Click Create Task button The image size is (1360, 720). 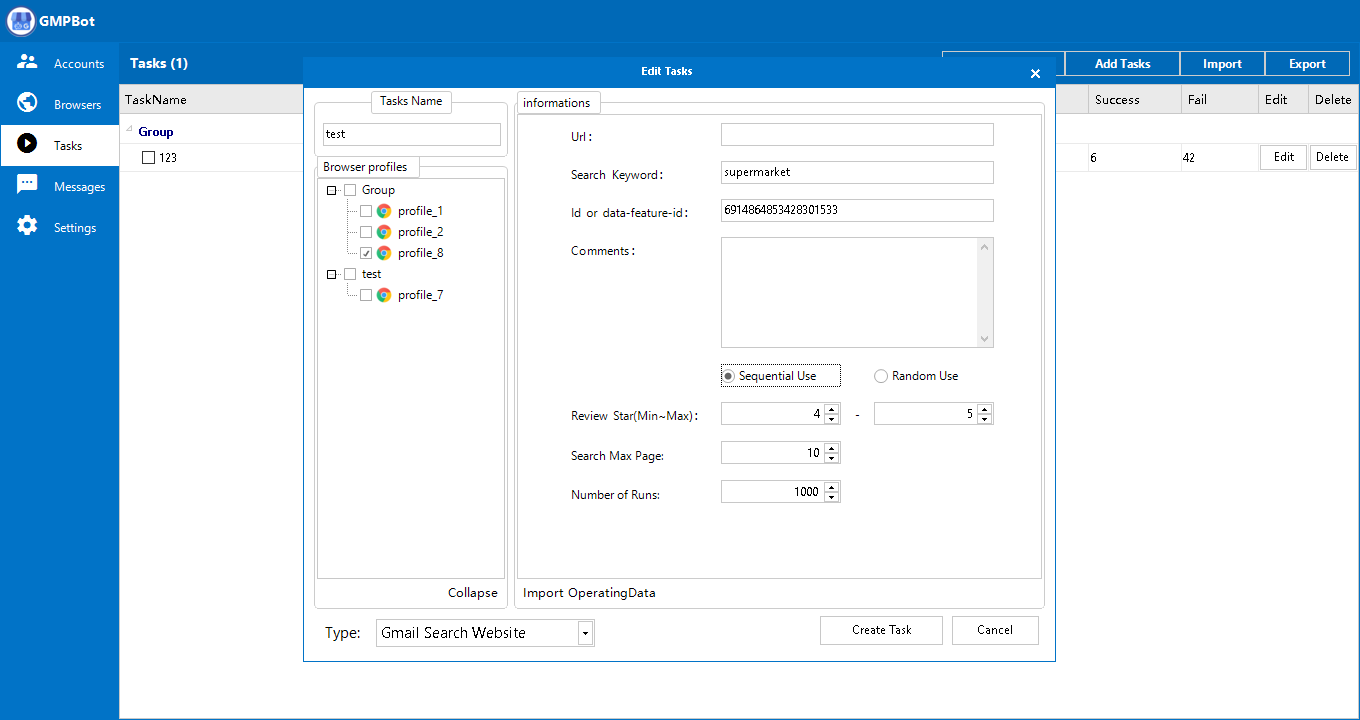point(881,630)
